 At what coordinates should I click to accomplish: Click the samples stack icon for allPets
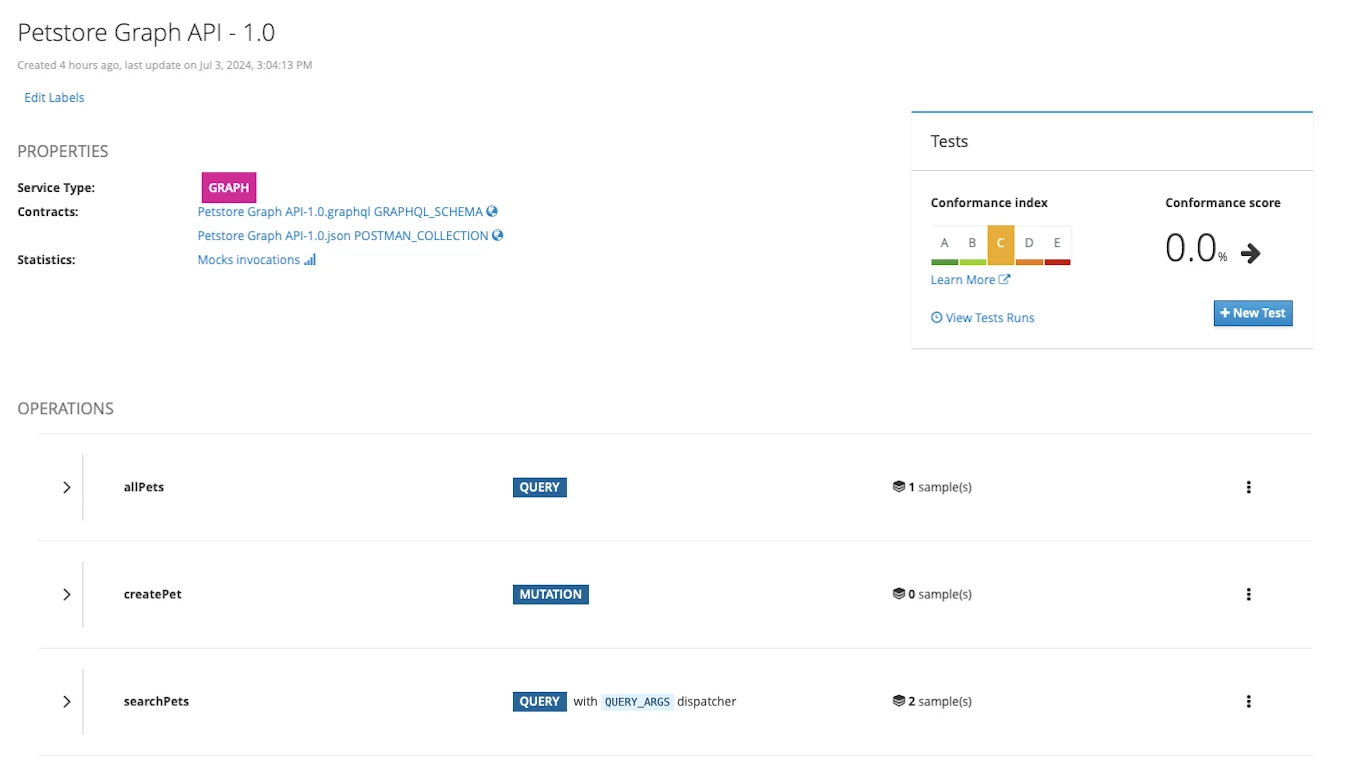tap(898, 487)
